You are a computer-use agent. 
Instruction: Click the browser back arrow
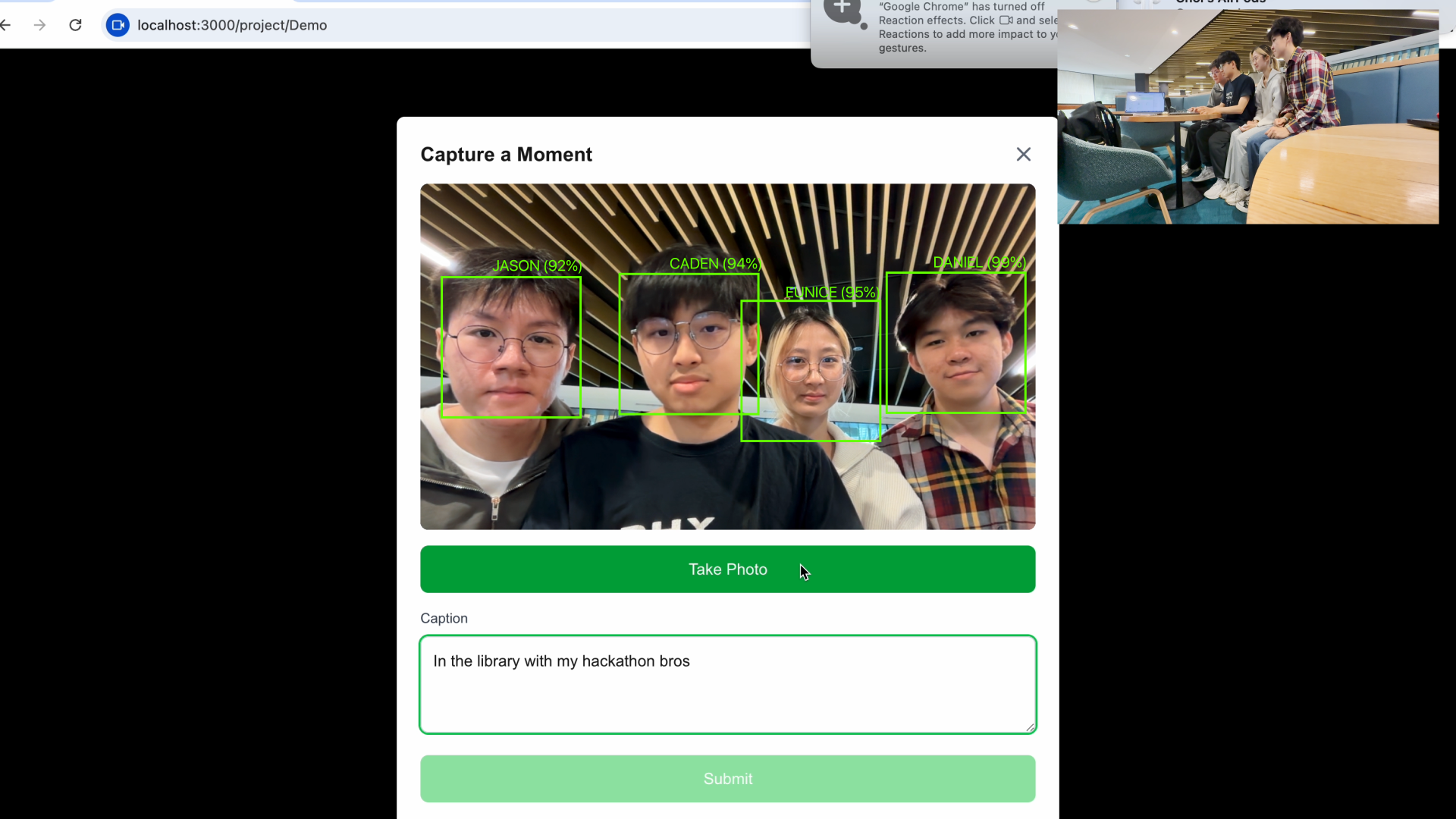click(6, 25)
